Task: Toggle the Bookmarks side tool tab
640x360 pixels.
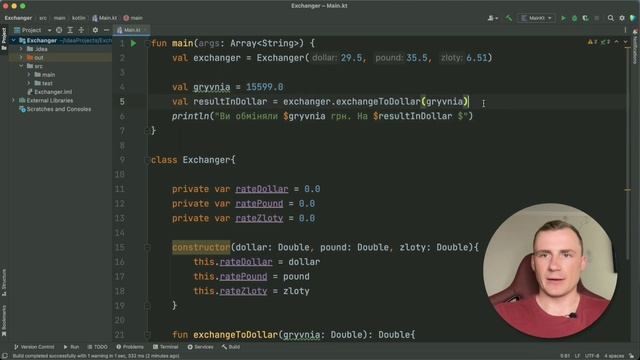Action: tap(4, 321)
